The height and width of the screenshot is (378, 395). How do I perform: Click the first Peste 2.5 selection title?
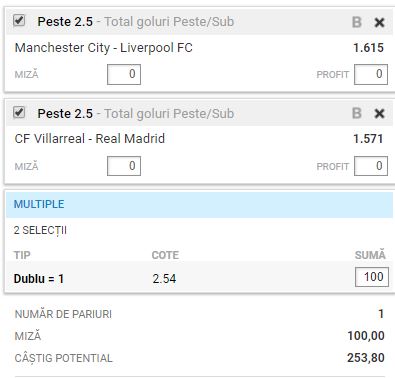click(x=65, y=22)
